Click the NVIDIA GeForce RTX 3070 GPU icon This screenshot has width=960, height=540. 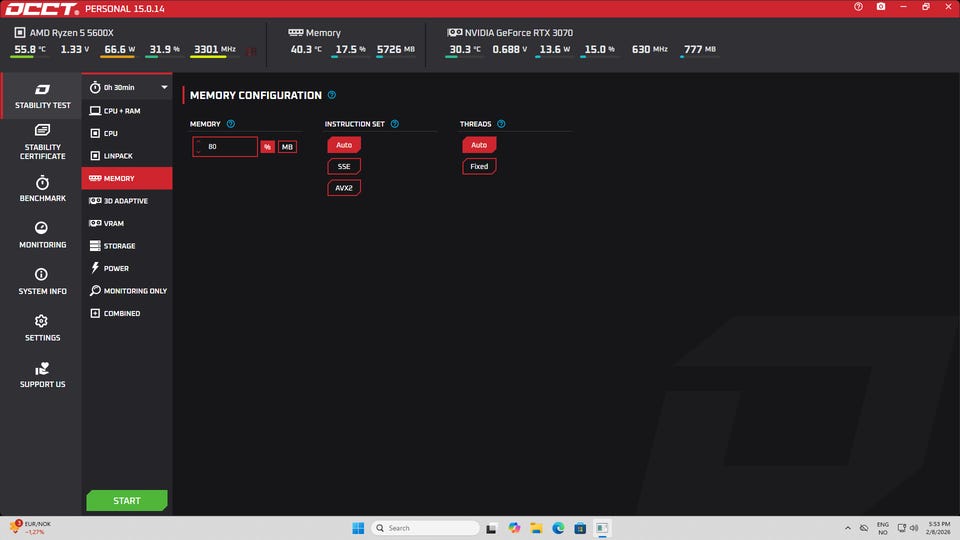pos(455,32)
